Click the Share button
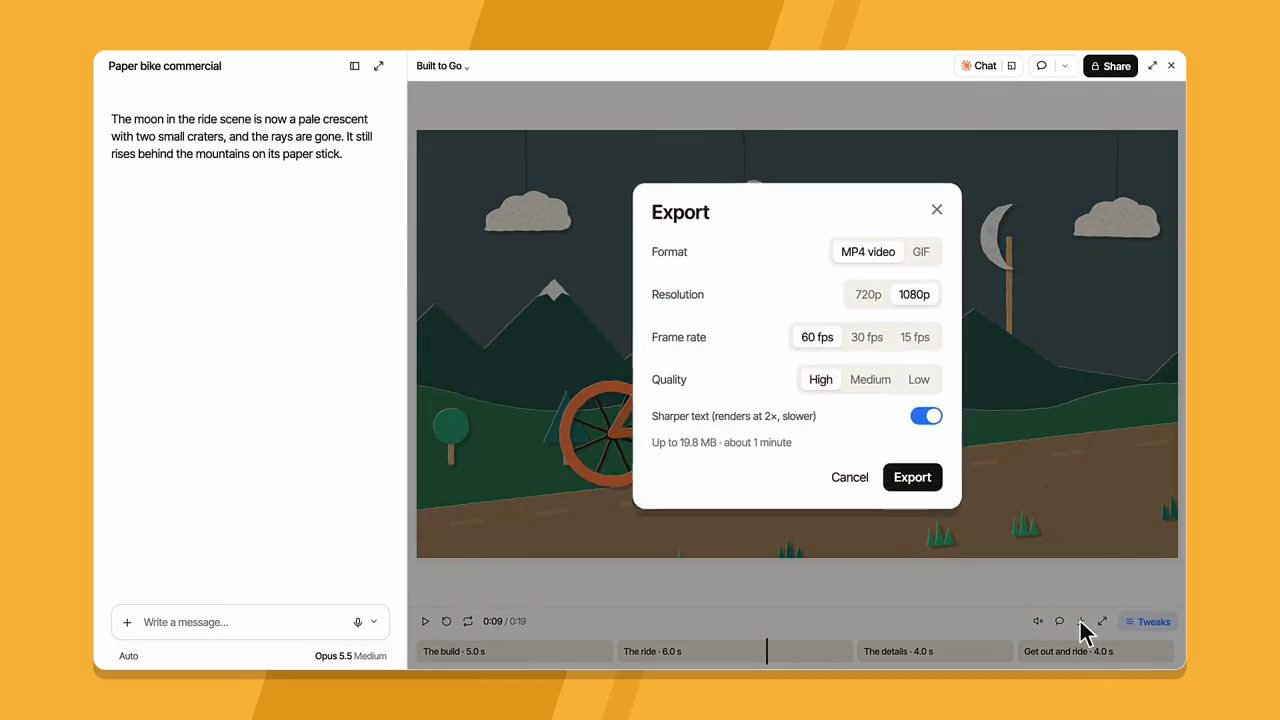 [x=1110, y=66]
